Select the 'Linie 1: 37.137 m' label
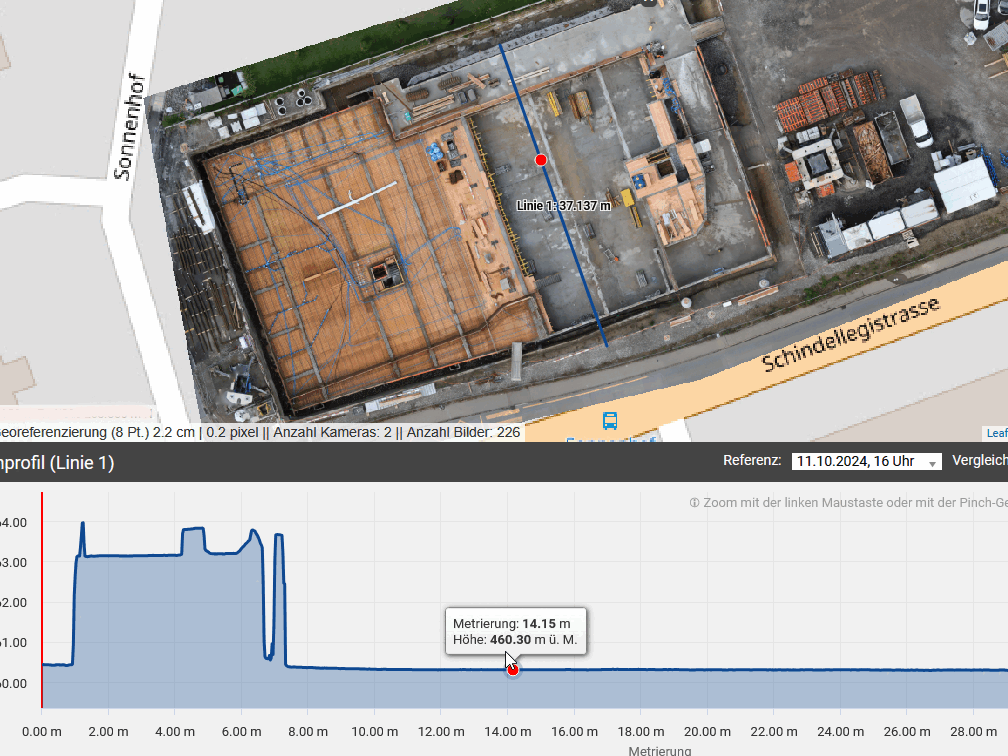This screenshot has width=1008, height=756. (x=563, y=205)
